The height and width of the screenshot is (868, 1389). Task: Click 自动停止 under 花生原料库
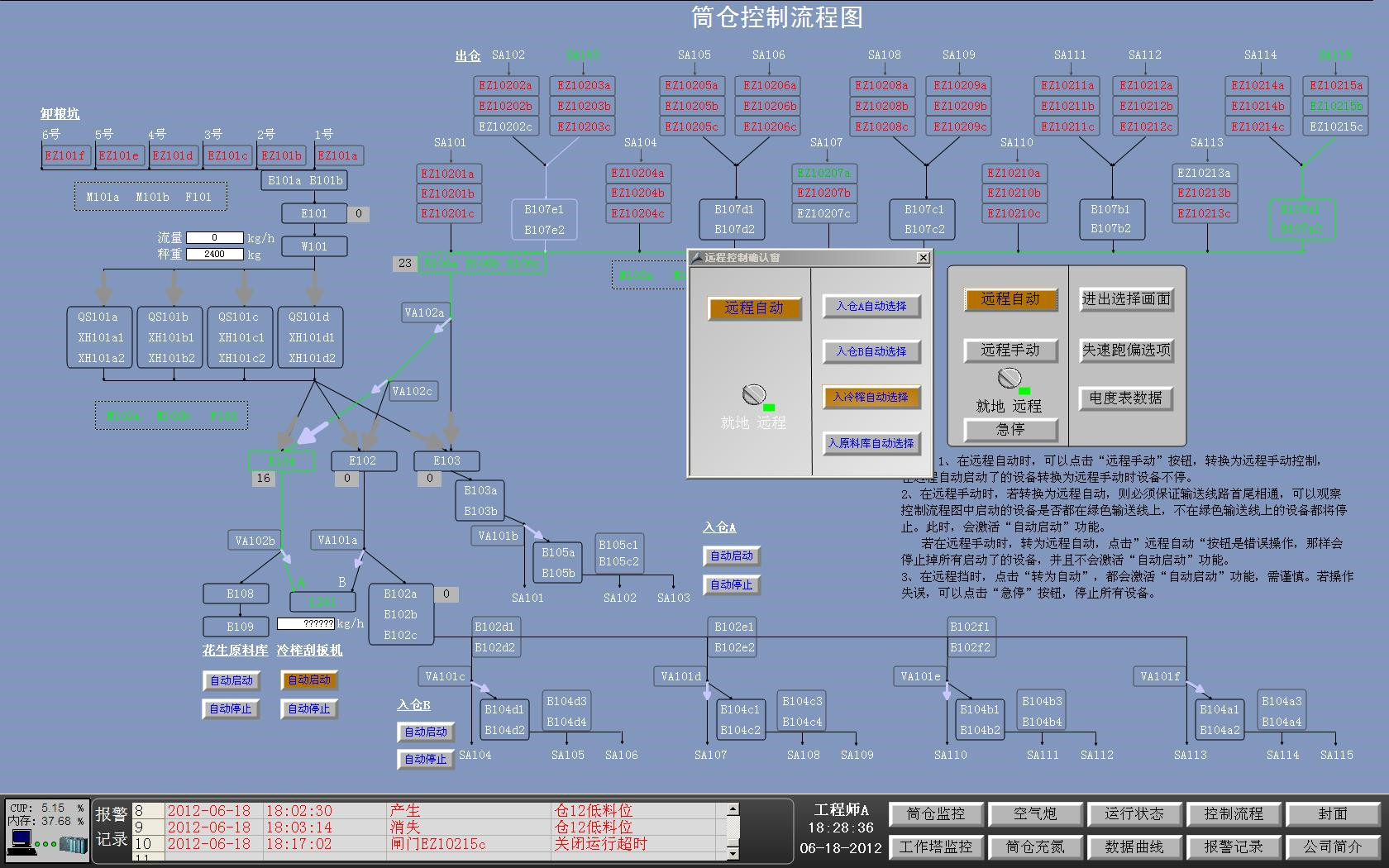point(231,709)
